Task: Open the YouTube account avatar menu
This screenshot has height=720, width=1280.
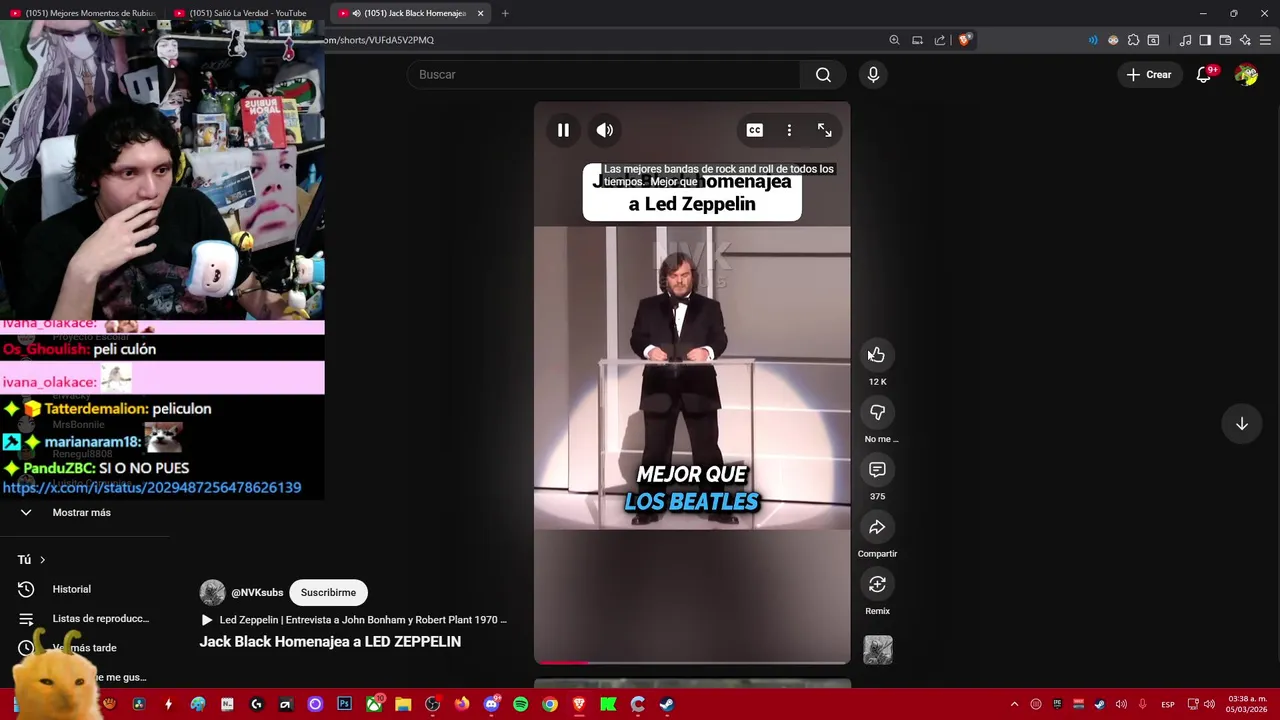Action: click(x=1246, y=75)
